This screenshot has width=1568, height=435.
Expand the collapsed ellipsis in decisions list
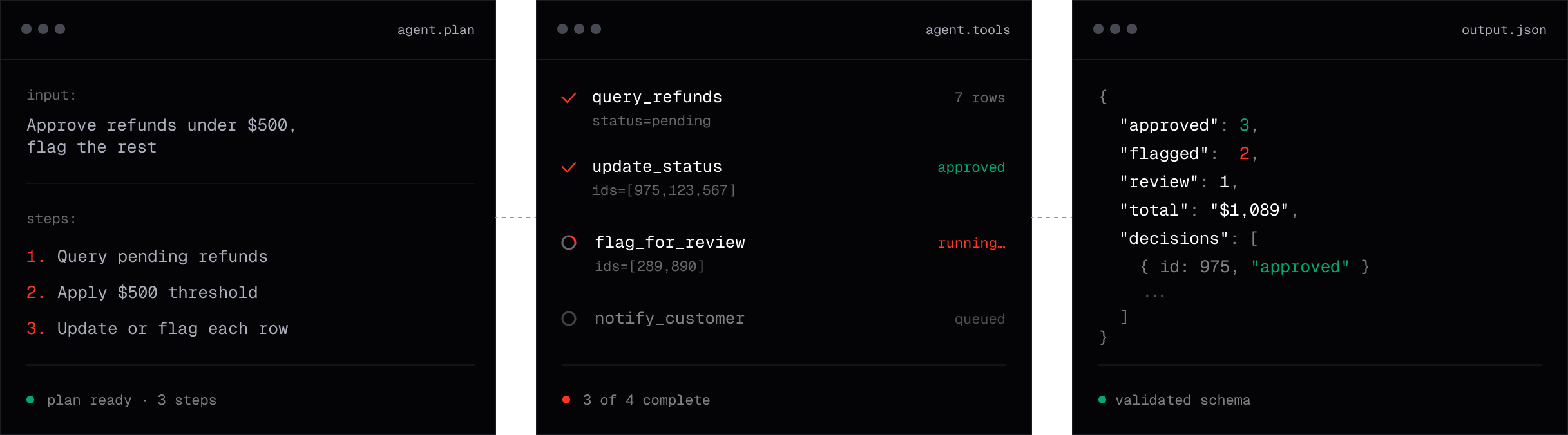1154,295
